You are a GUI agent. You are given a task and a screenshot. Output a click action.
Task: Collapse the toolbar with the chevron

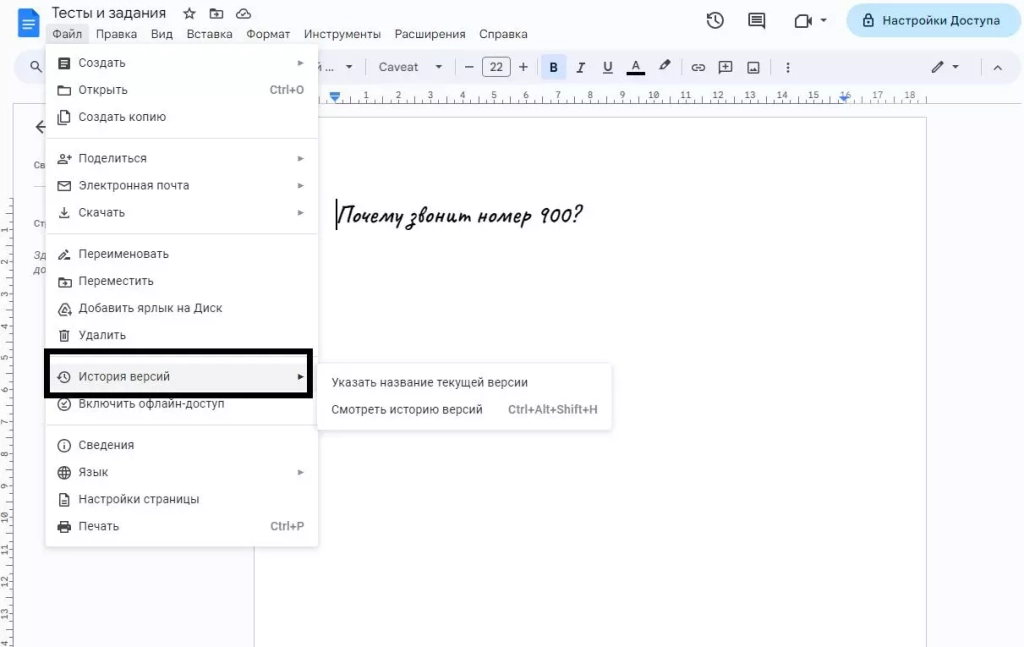point(1000,66)
